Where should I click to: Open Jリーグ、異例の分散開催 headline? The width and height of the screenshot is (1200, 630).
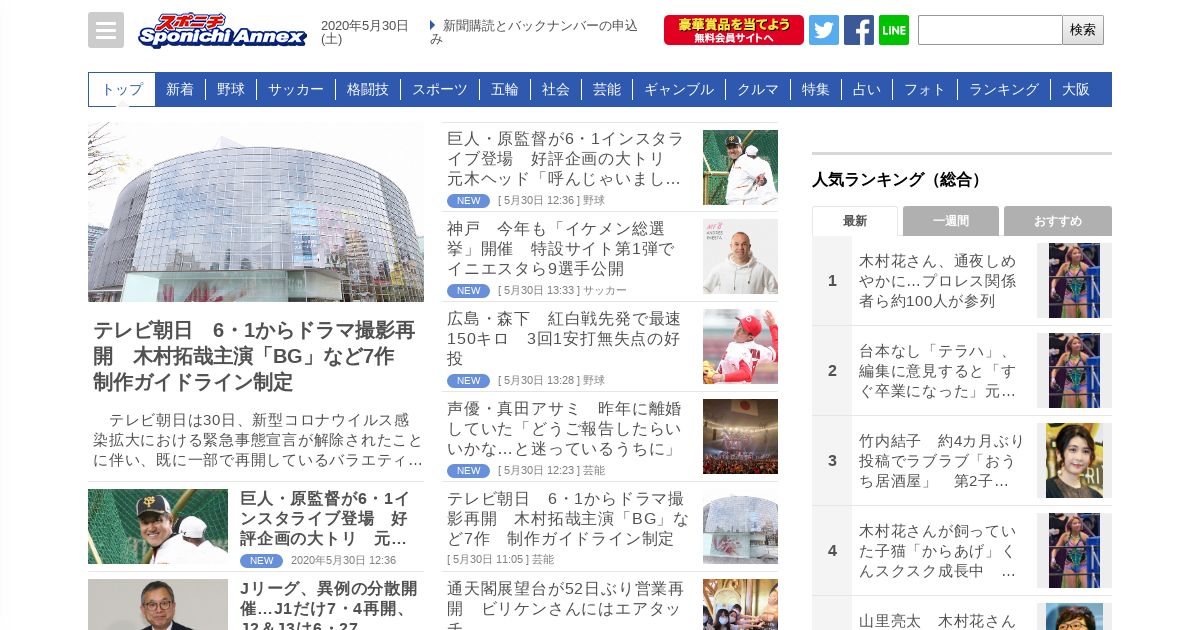[x=329, y=606]
